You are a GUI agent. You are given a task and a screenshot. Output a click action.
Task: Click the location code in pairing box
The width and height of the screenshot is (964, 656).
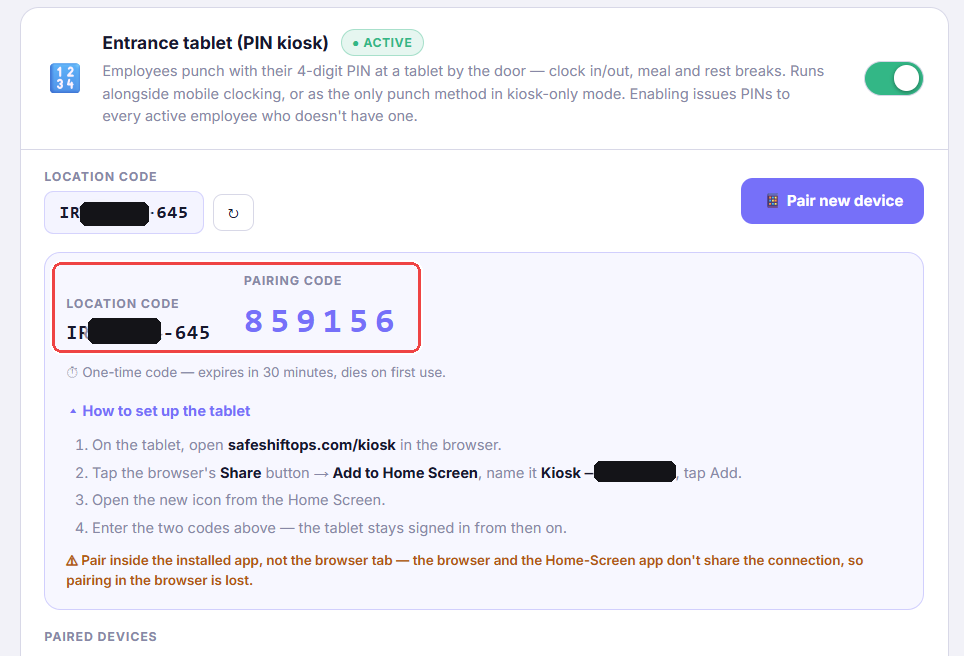[138, 332]
